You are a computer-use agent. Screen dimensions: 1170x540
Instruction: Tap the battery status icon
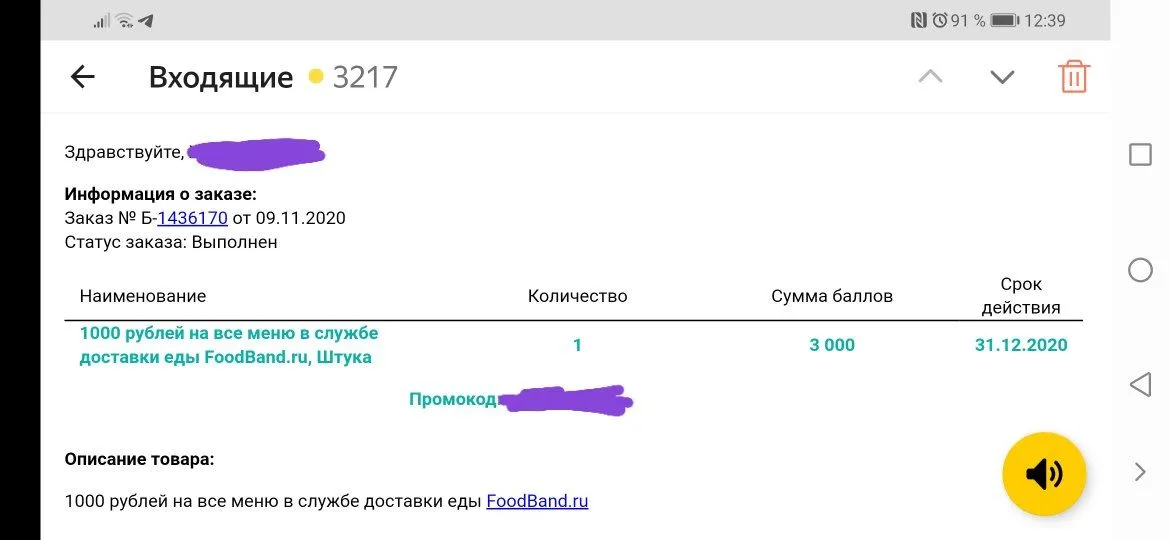1005,20
